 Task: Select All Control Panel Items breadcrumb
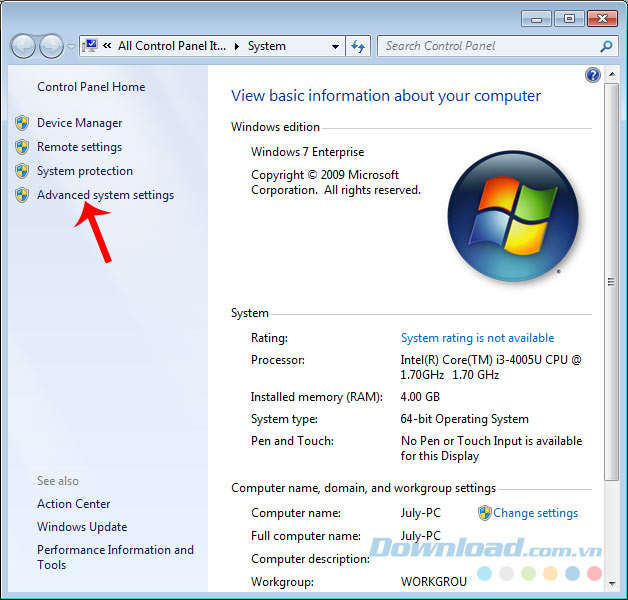coord(172,46)
